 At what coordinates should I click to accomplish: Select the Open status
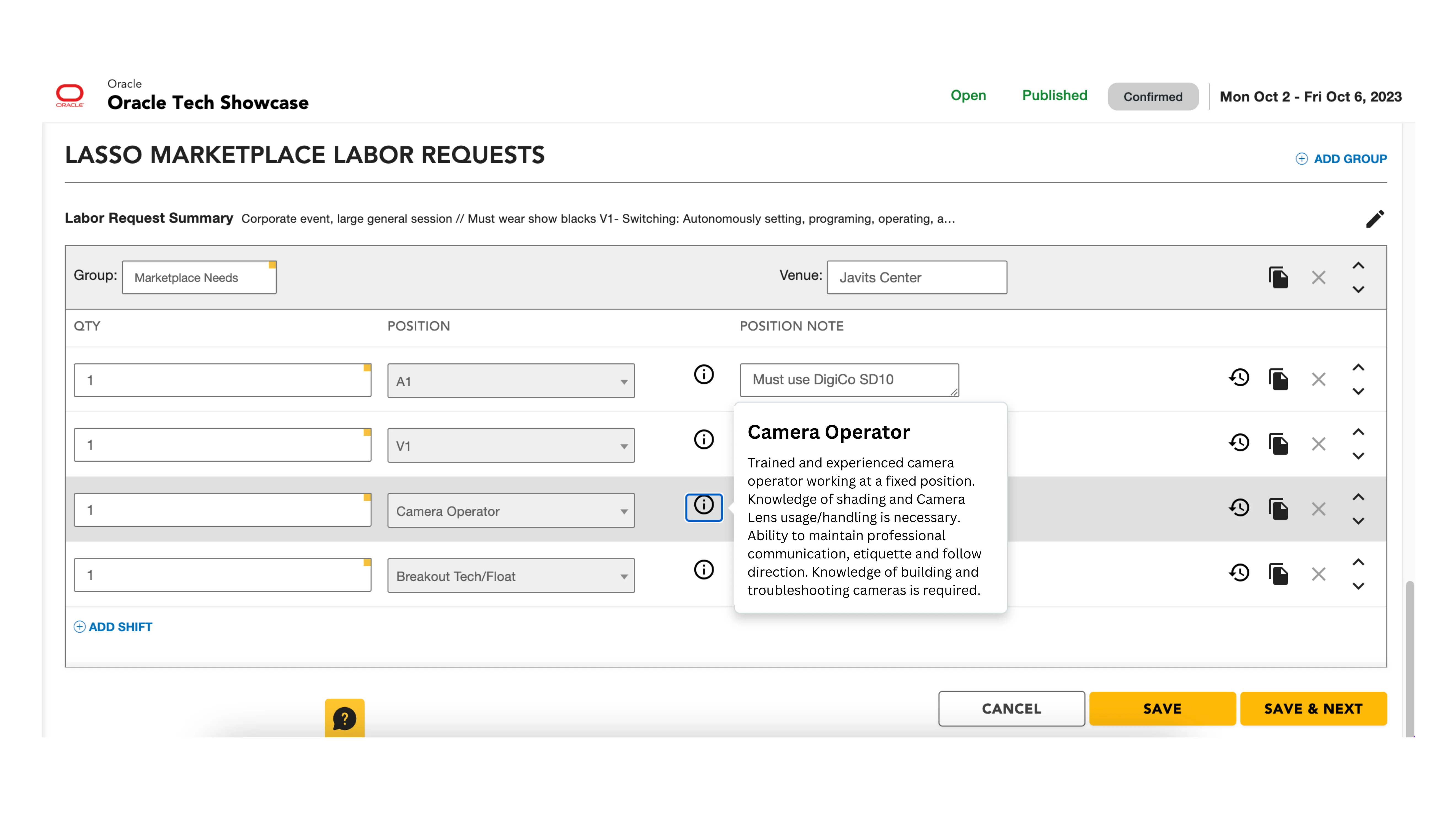pos(968,95)
